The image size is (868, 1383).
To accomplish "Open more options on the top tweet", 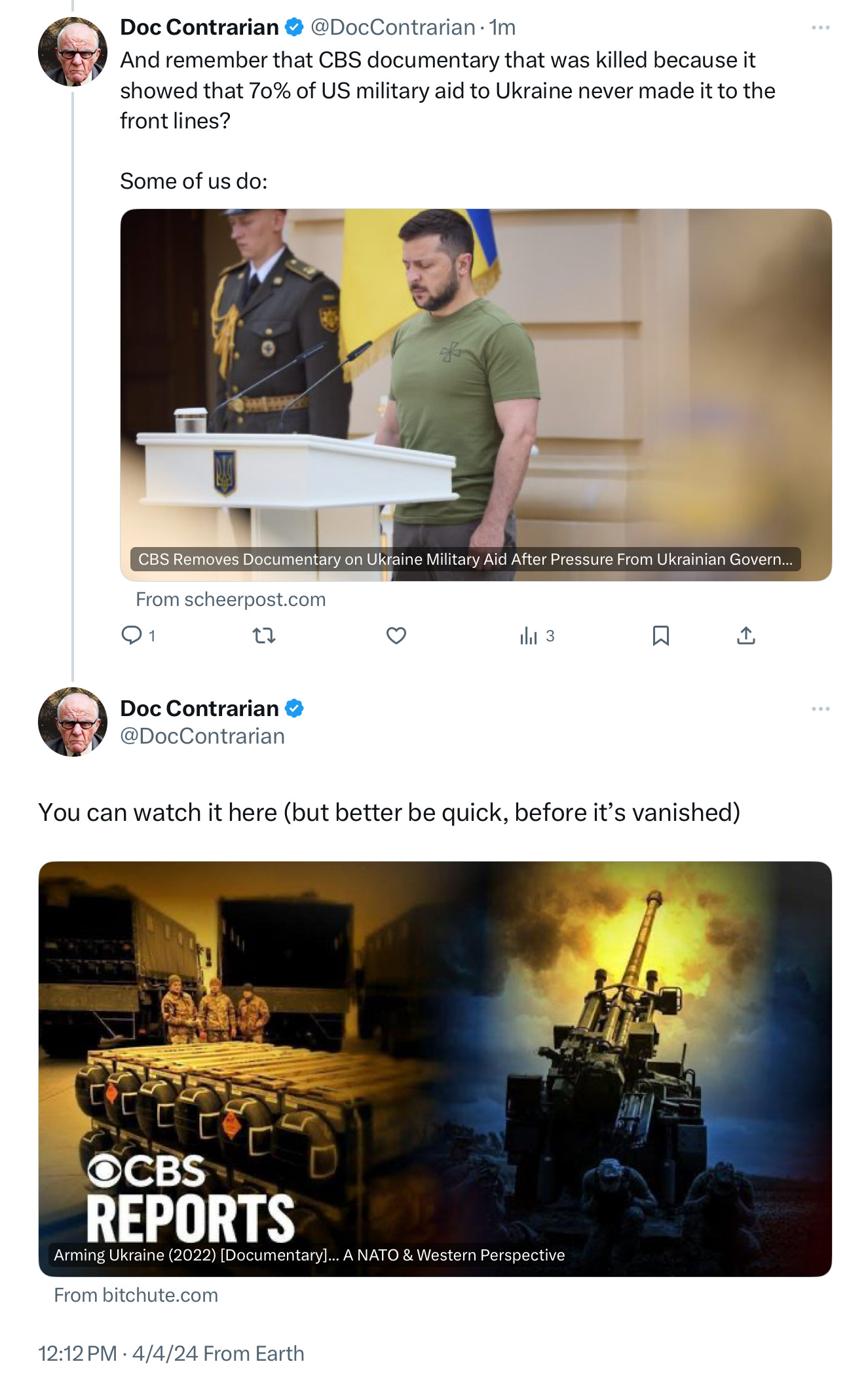I will [x=820, y=28].
